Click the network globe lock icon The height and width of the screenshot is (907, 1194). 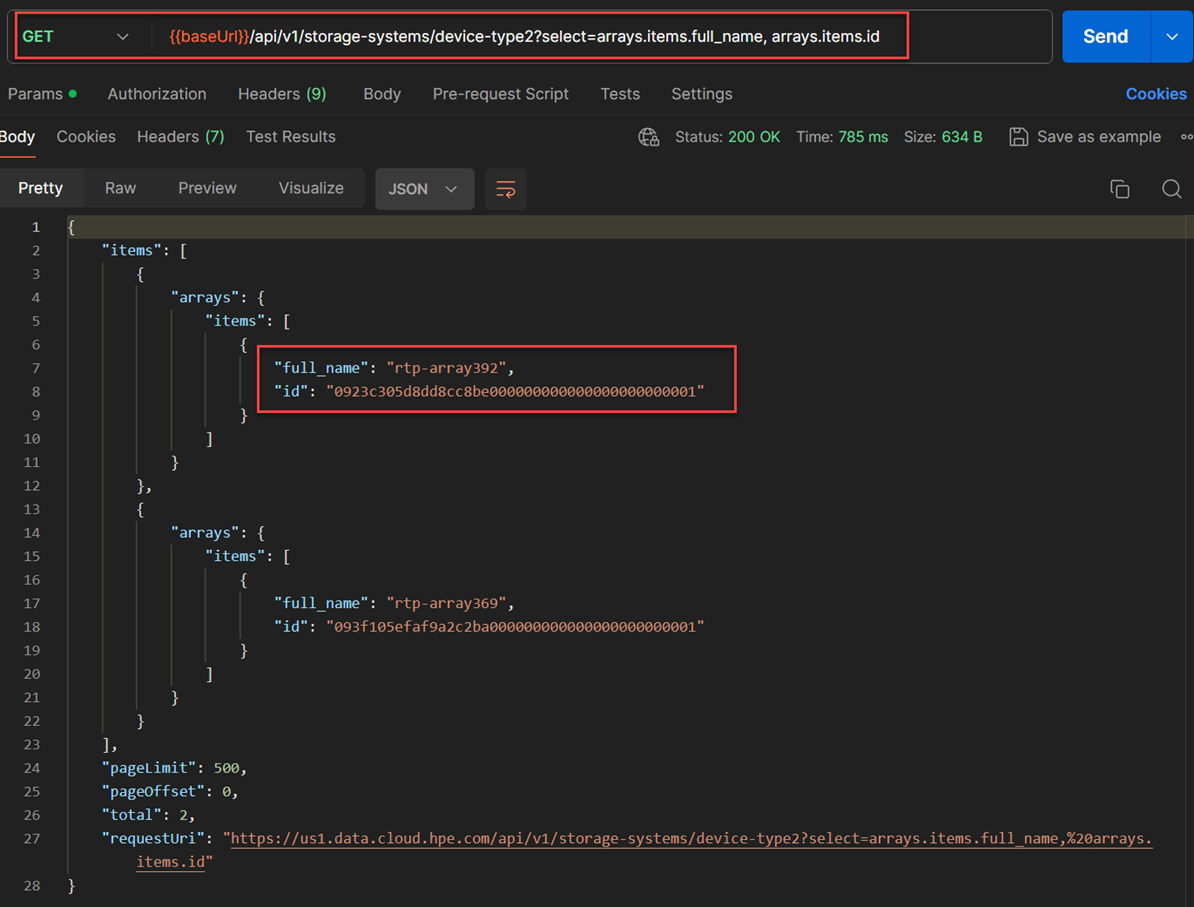(x=649, y=137)
